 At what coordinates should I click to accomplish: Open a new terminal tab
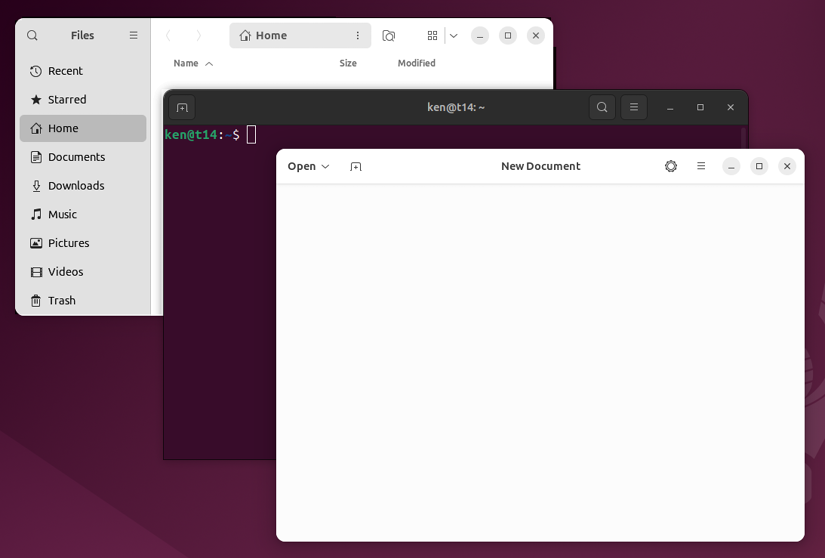(x=182, y=107)
